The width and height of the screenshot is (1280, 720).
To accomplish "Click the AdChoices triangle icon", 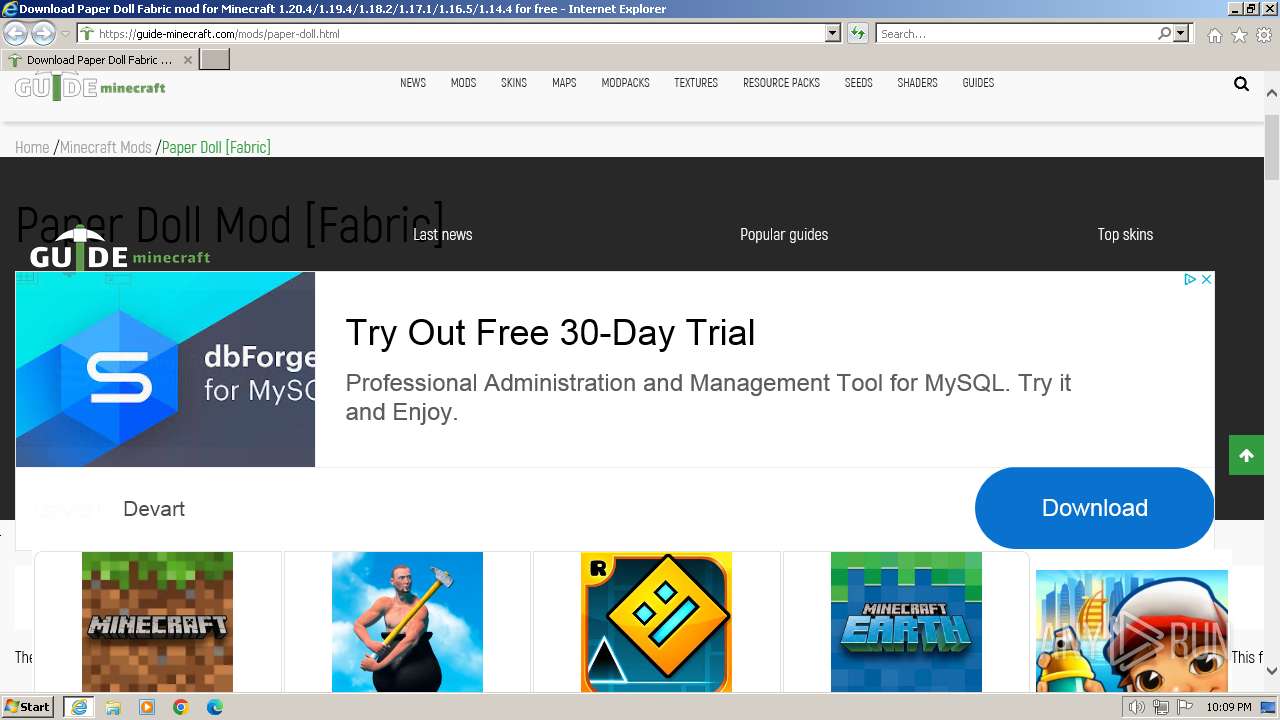I will [1190, 279].
